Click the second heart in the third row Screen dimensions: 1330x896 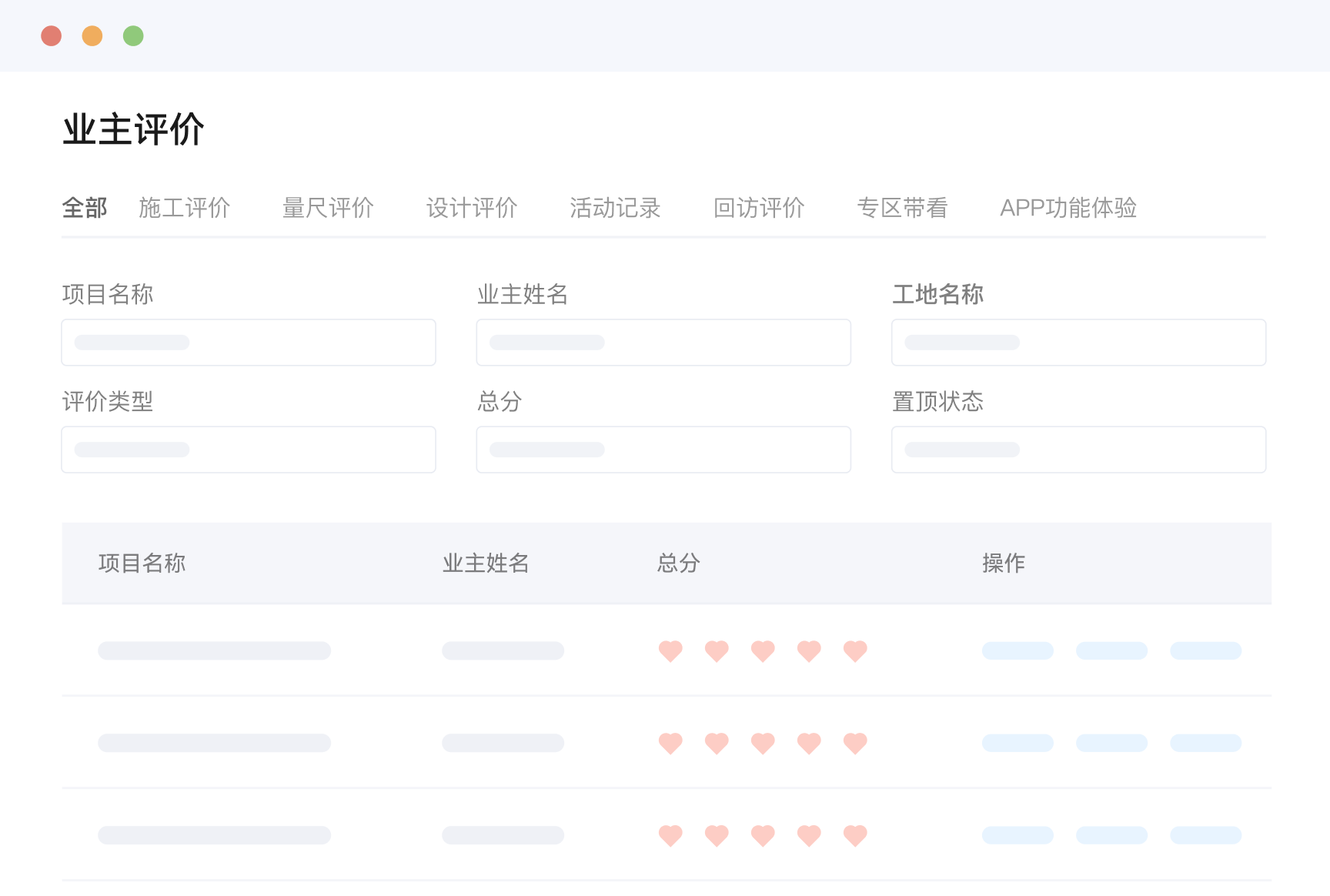(x=717, y=835)
